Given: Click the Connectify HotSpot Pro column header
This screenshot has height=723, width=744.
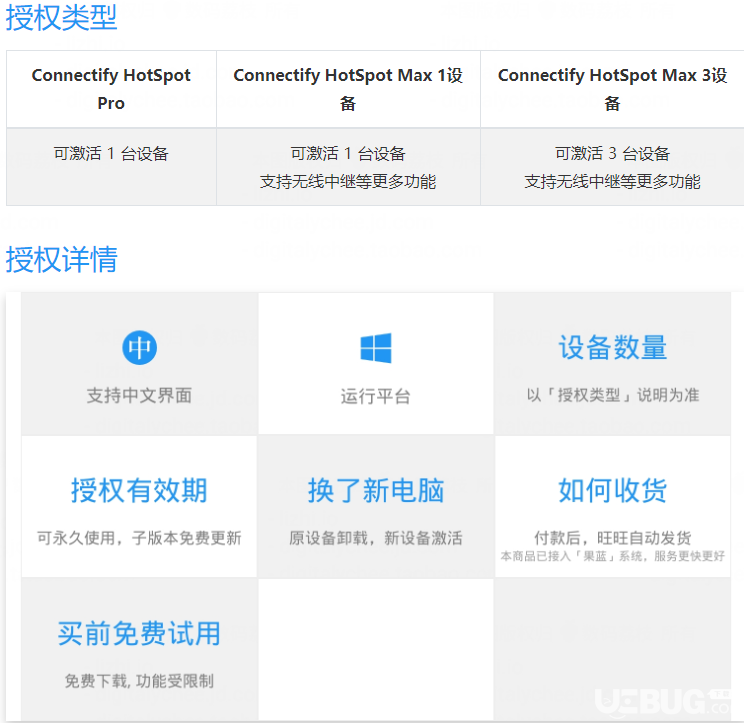Looking at the screenshot, I should (x=111, y=89).
